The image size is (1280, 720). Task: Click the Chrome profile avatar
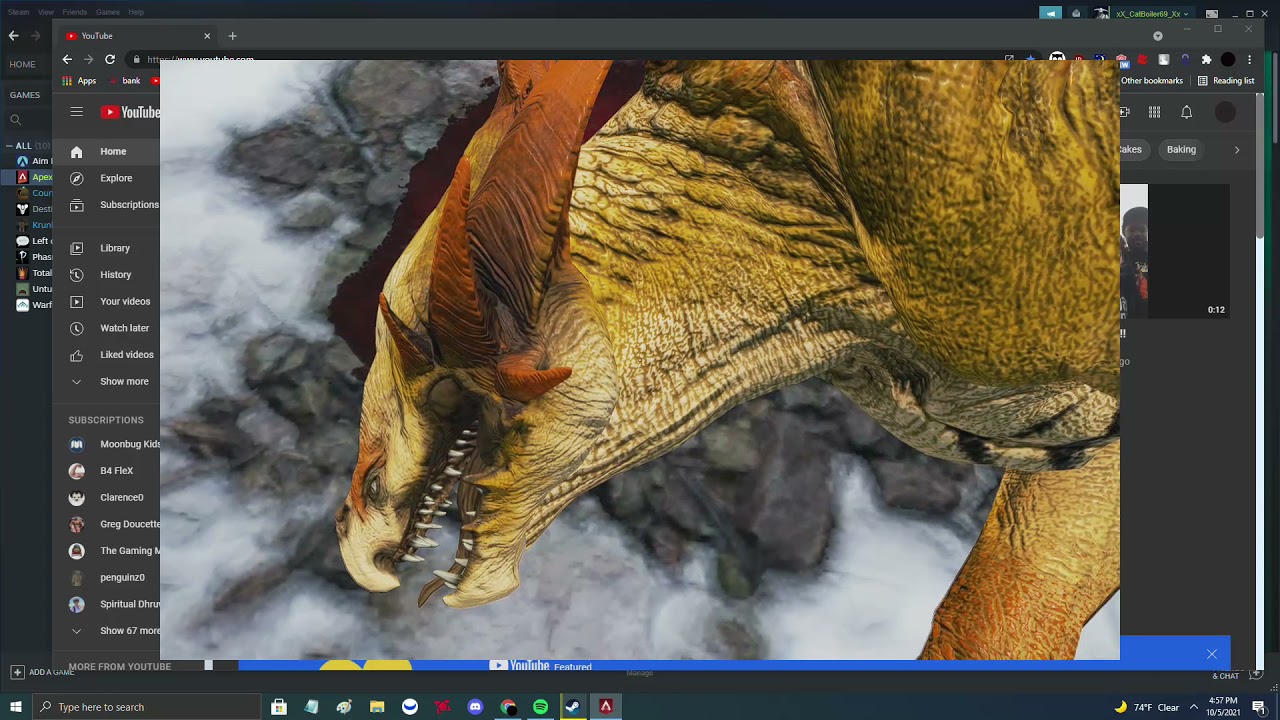pos(1228,60)
